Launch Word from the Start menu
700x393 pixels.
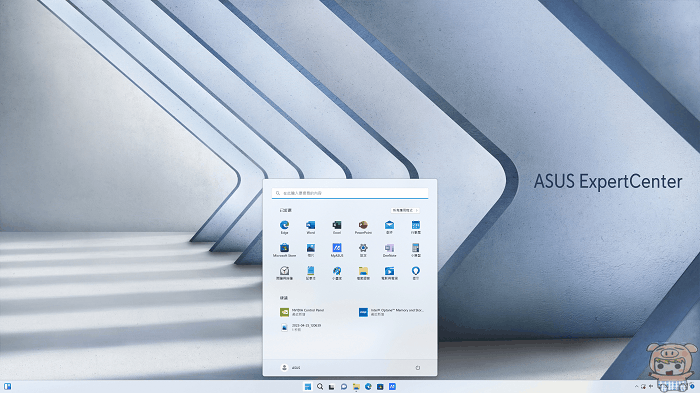(310, 227)
